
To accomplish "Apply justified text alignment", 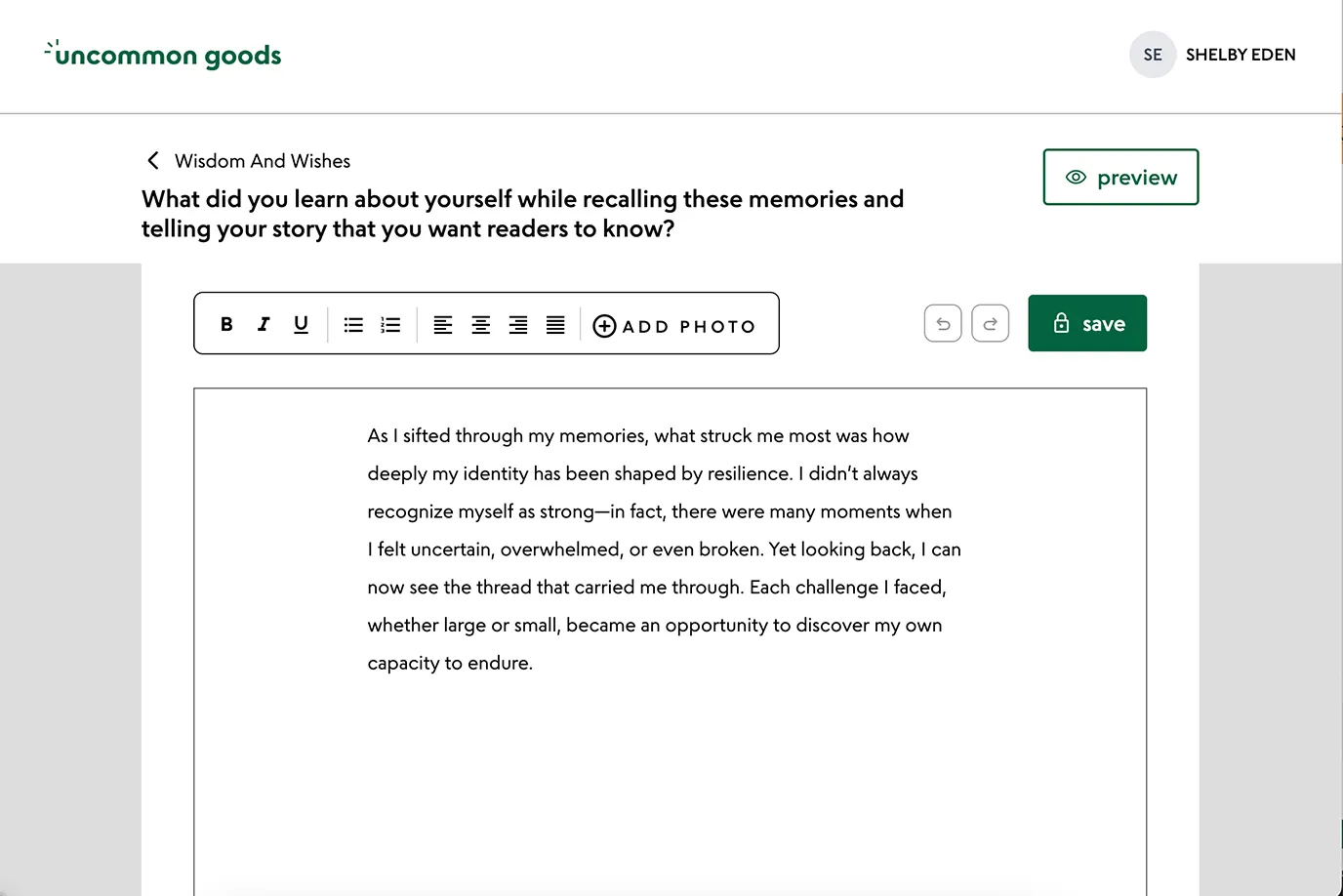I will tap(555, 324).
